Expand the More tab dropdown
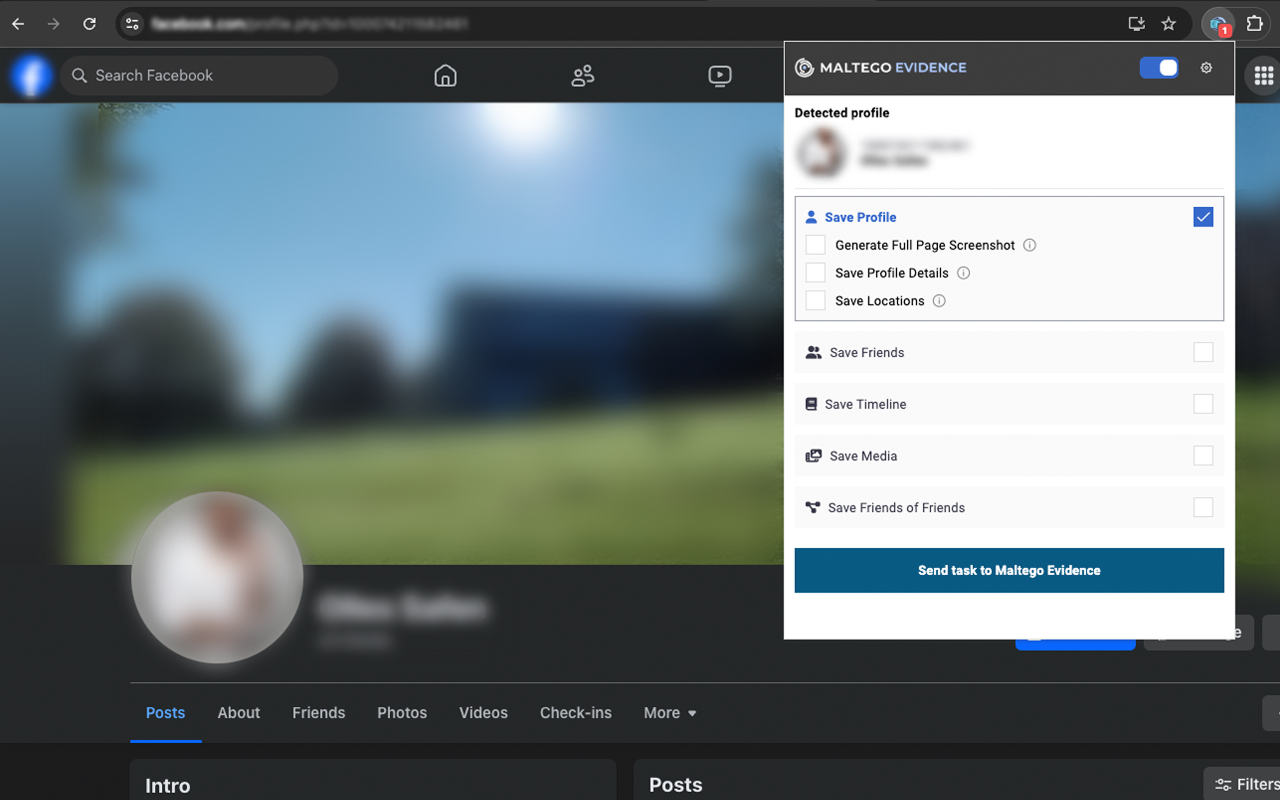The width and height of the screenshot is (1280, 800). (x=669, y=712)
